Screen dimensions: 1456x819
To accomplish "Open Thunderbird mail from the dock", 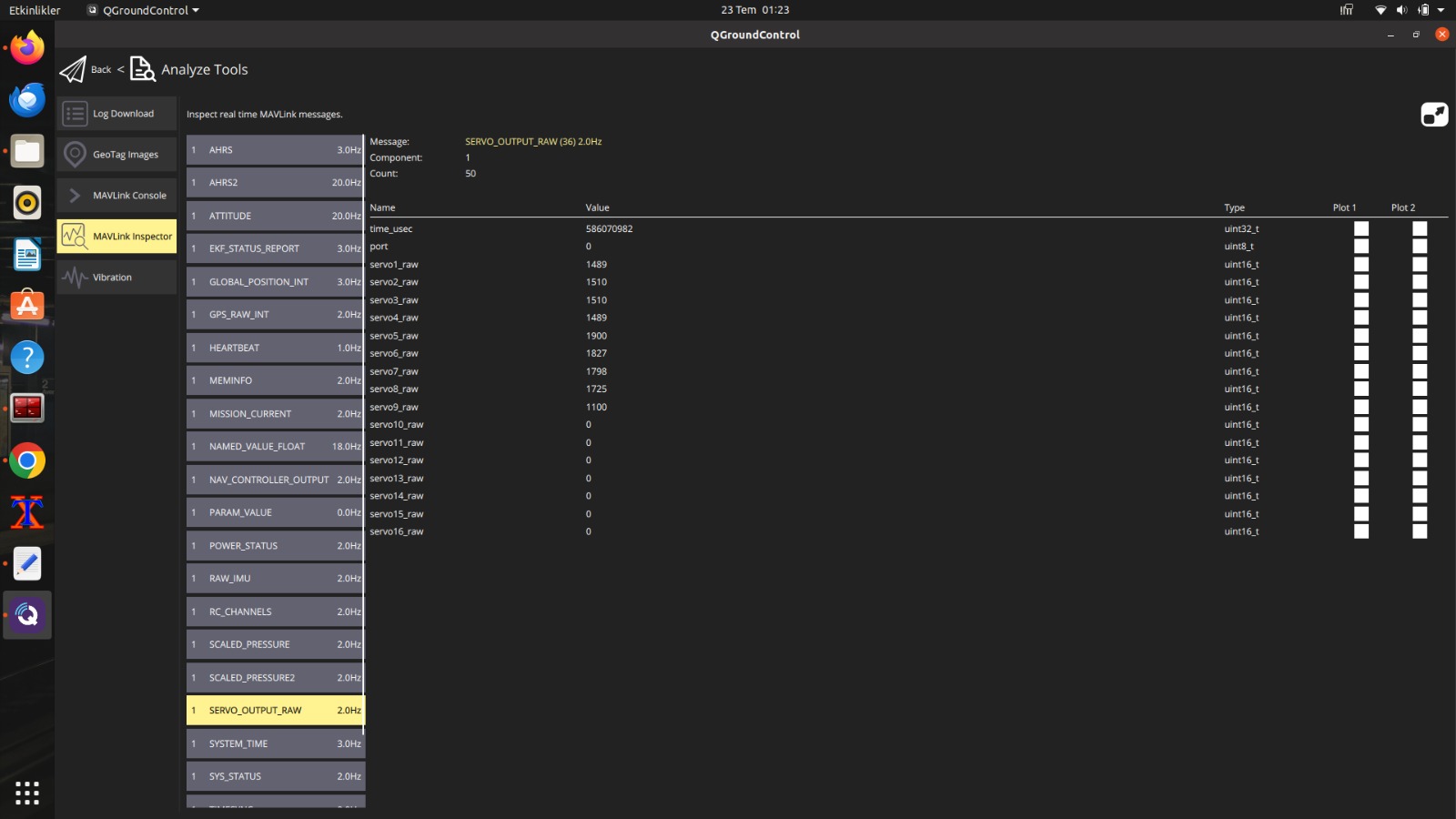I will coord(27,99).
